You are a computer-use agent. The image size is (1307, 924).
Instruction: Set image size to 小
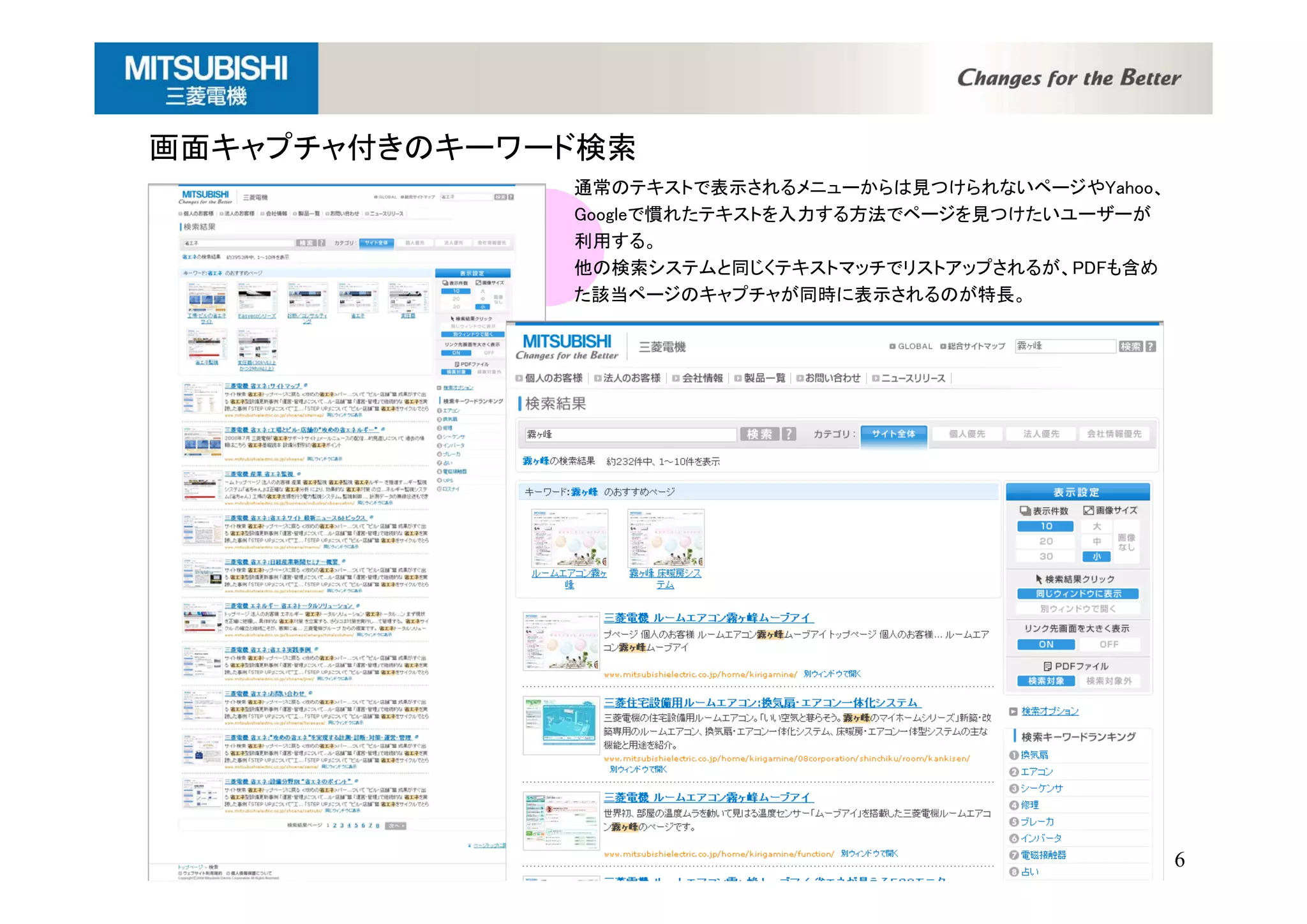pyautogui.click(x=1096, y=556)
